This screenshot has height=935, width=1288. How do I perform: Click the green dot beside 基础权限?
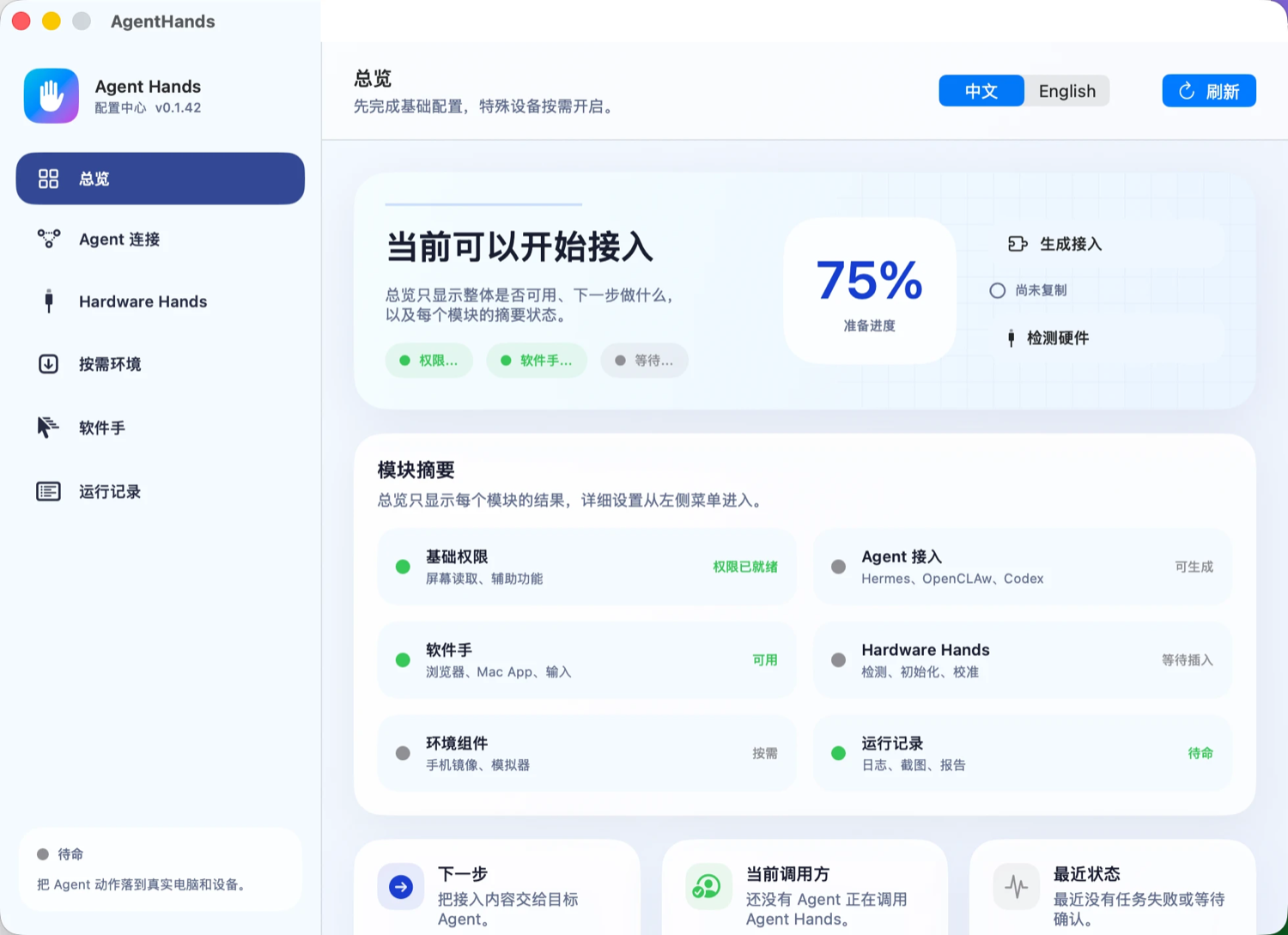(x=403, y=567)
